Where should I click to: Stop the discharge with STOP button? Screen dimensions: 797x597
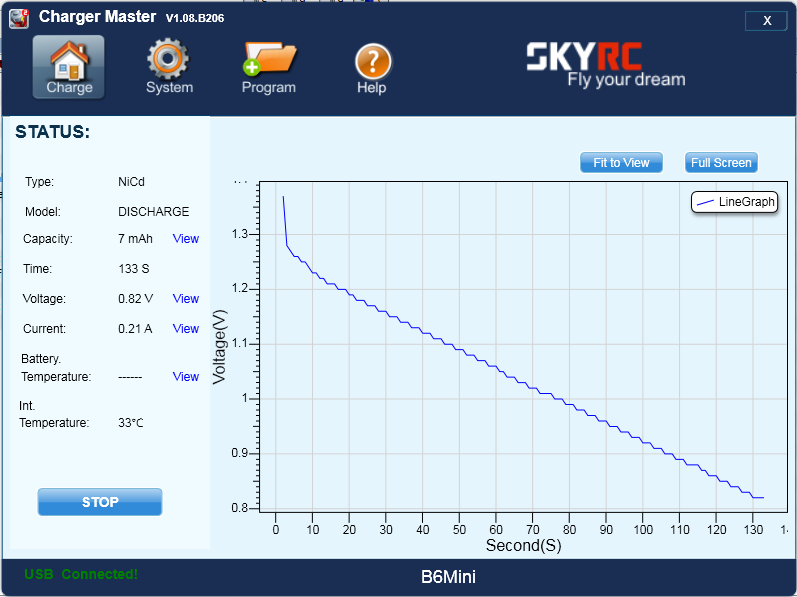point(100,502)
